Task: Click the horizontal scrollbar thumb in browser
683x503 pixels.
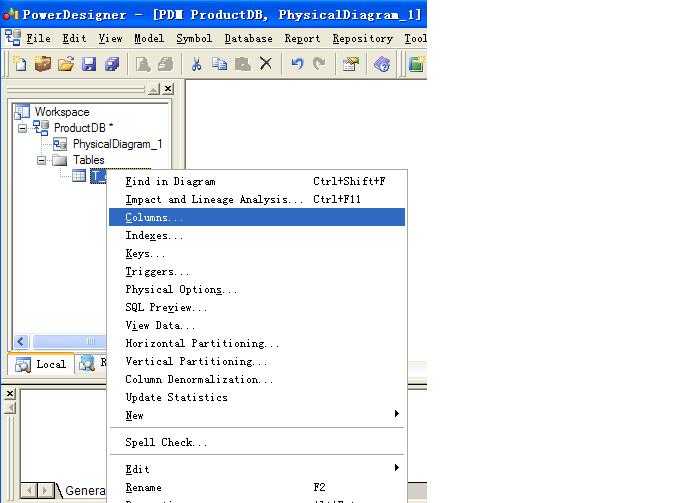Action: (70, 341)
